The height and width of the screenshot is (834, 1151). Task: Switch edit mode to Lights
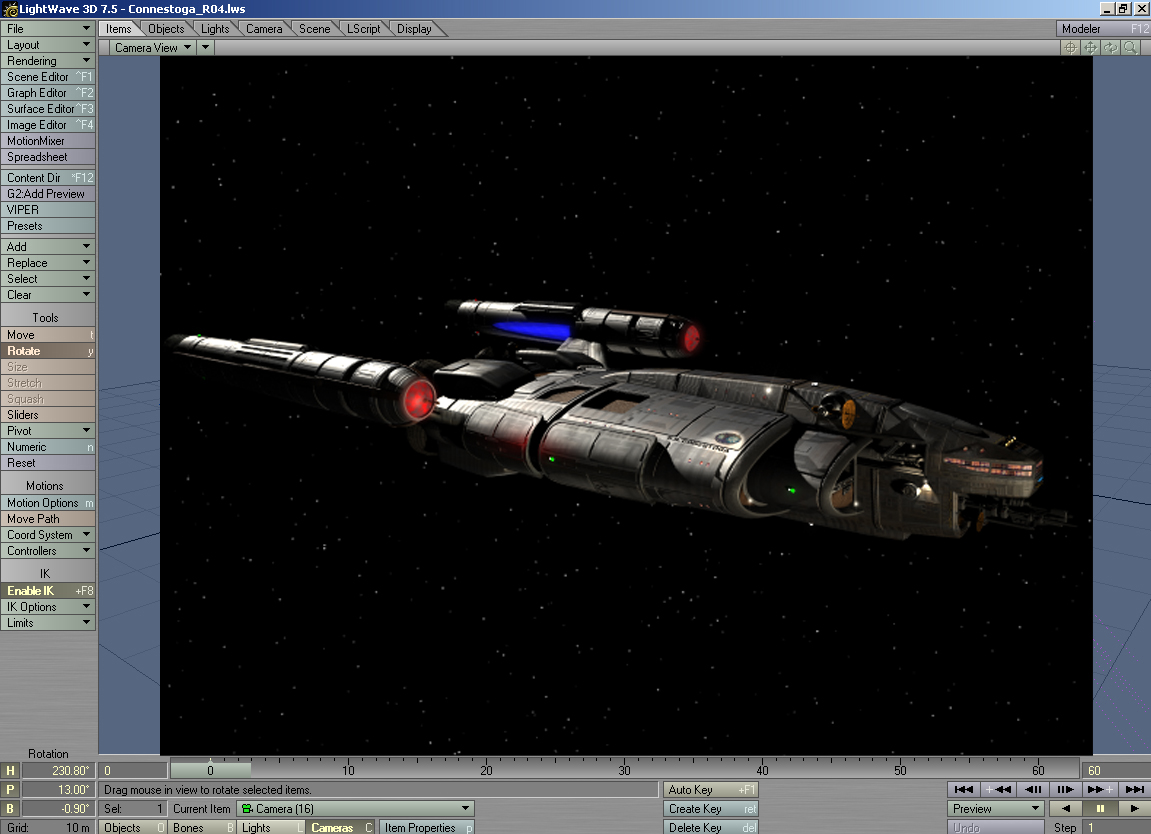pyautogui.click(x=271, y=827)
